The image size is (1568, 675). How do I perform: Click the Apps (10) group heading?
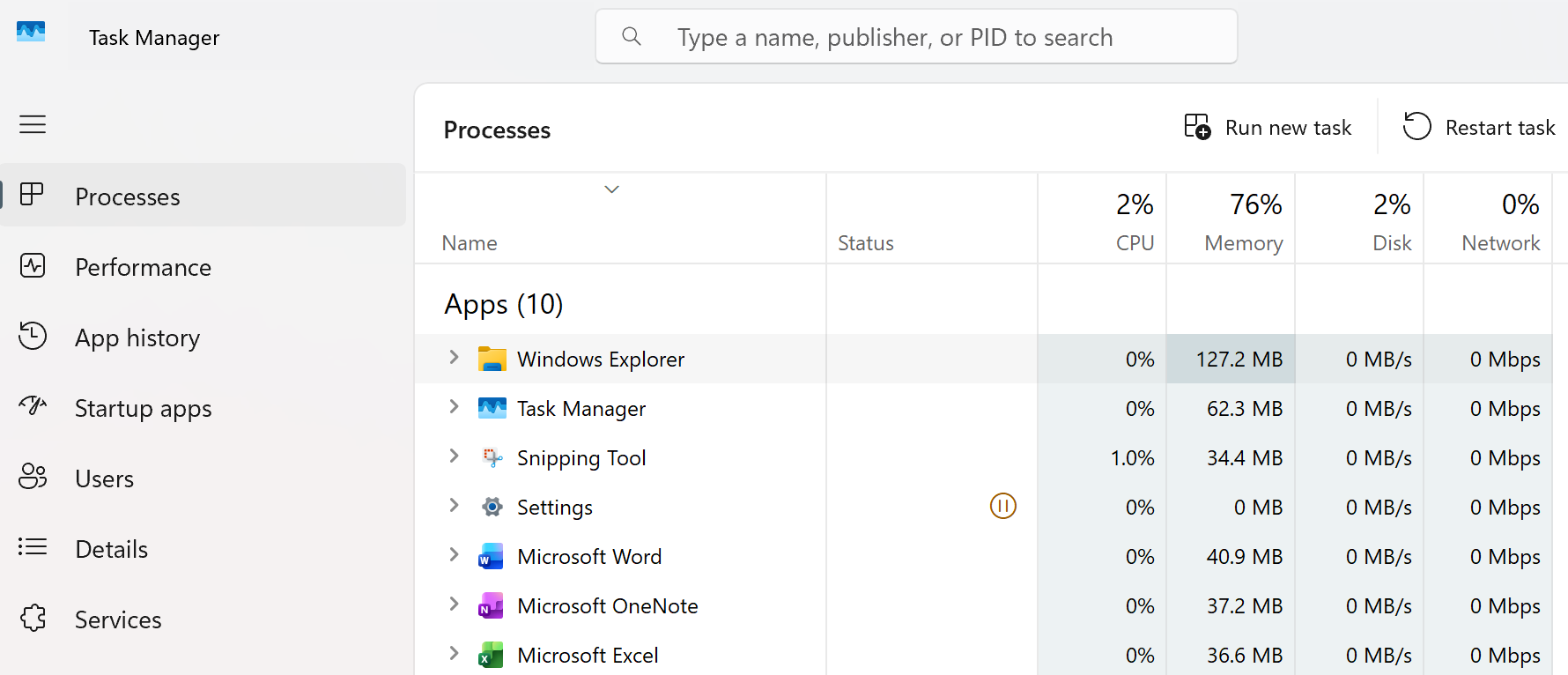[x=504, y=304]
